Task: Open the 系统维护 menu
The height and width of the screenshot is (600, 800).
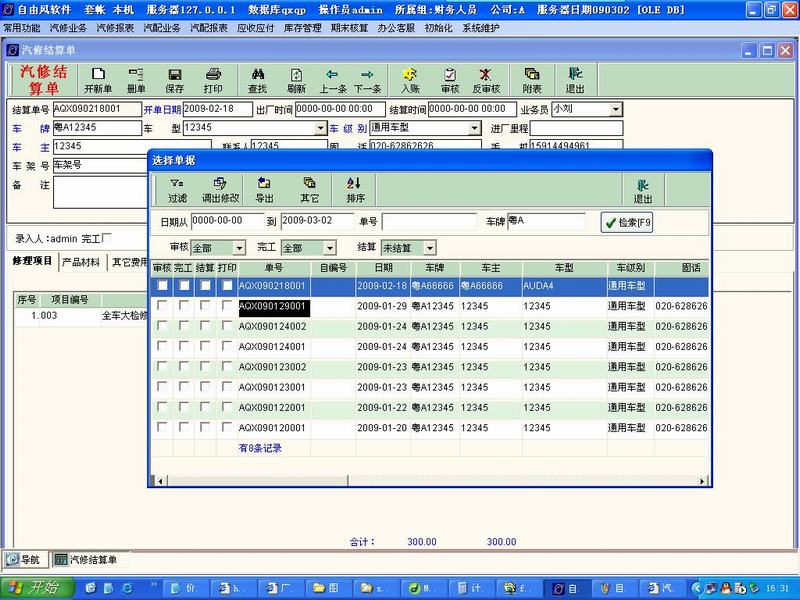Action: (x=481, y=28)
